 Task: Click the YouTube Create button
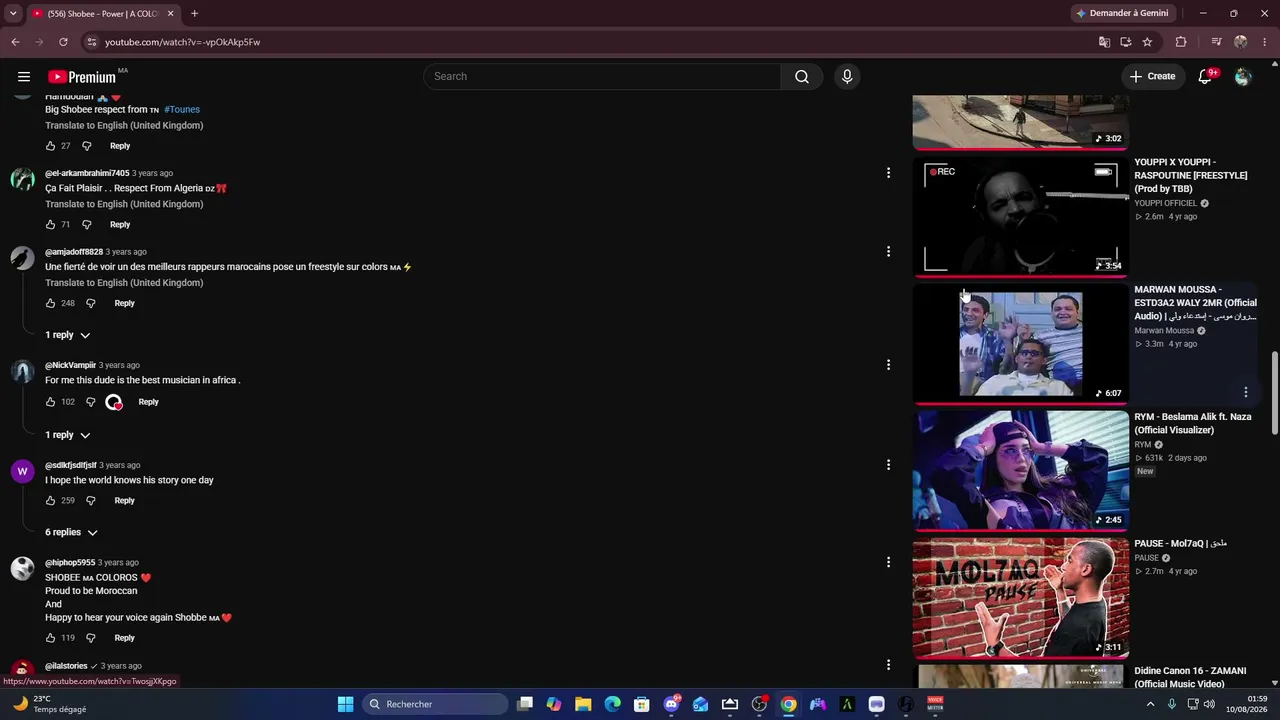(1153, 77)
